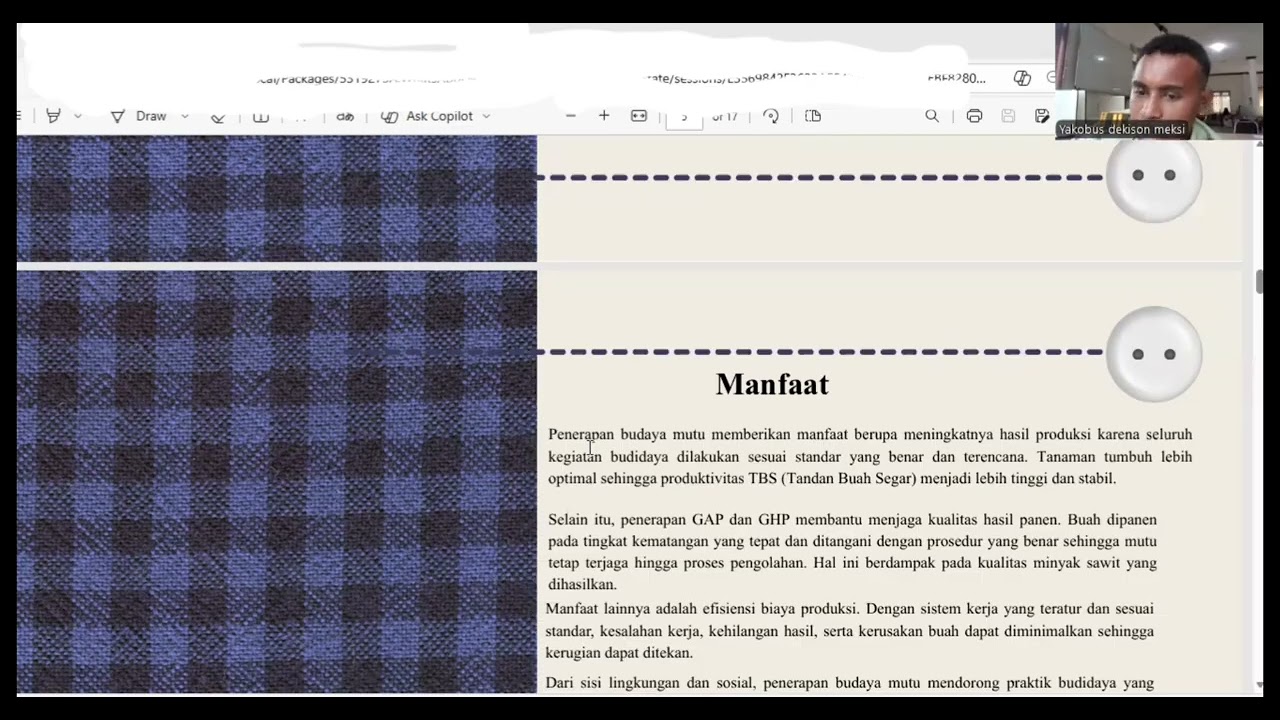
Task: Edit the current page number field
Action: pyautogui.click(x=685, y=117)
